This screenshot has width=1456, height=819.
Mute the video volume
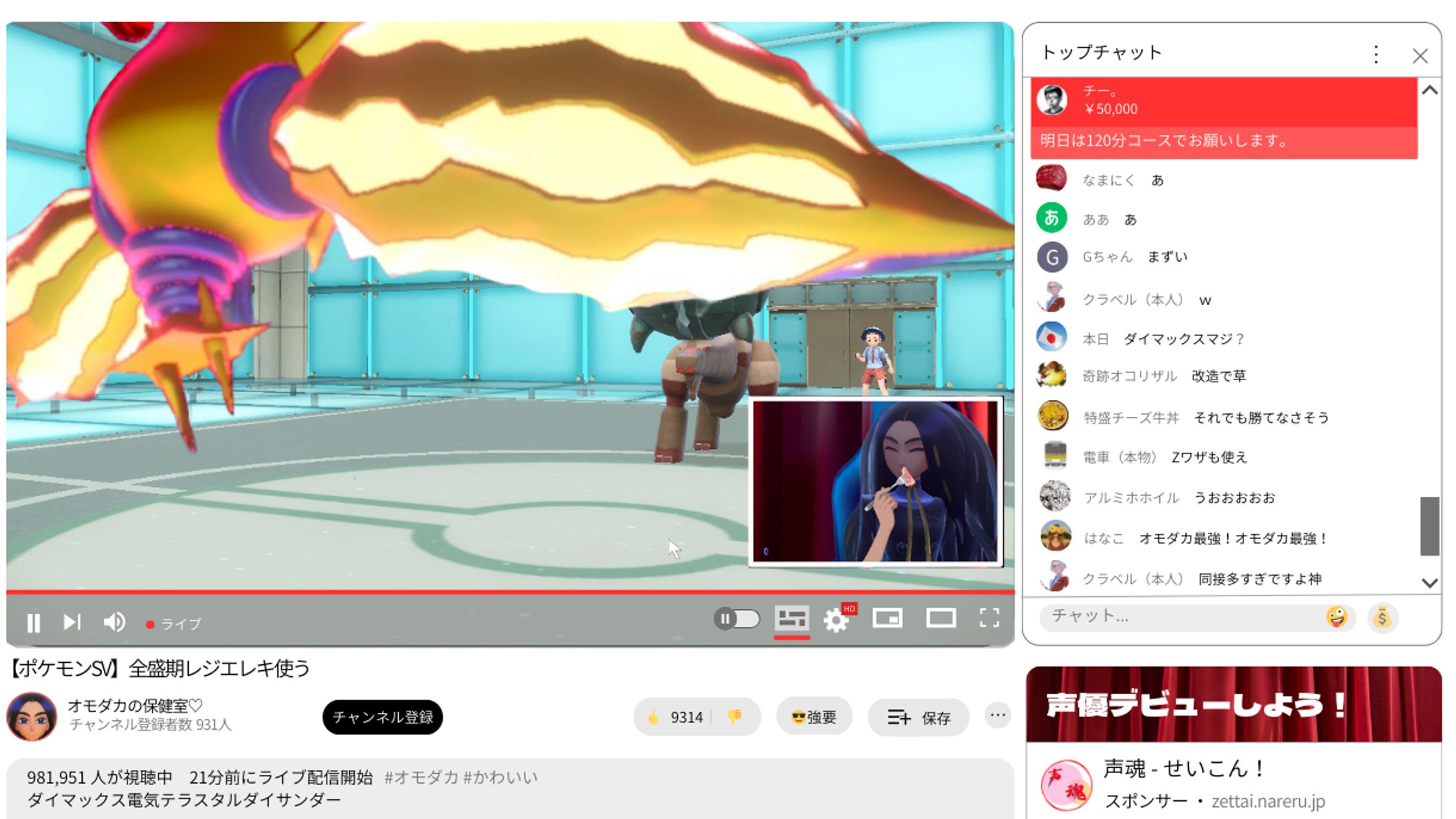click(x=114, y=622)
